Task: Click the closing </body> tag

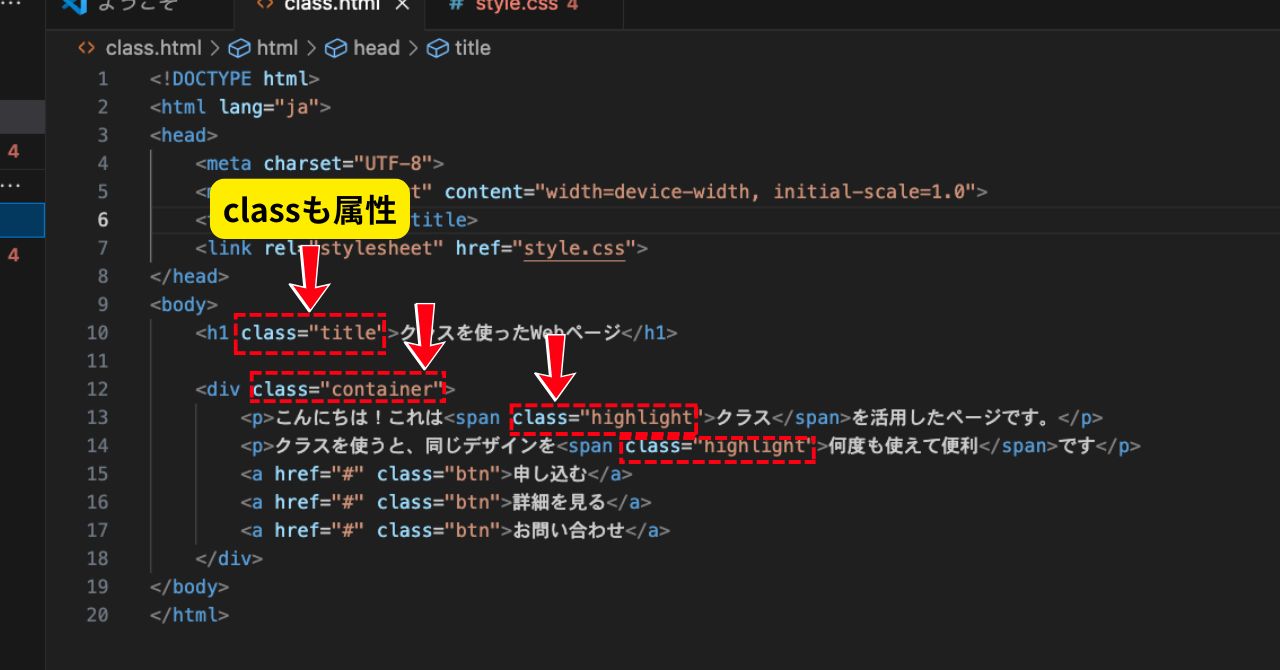Action: (x=190, y=587)
